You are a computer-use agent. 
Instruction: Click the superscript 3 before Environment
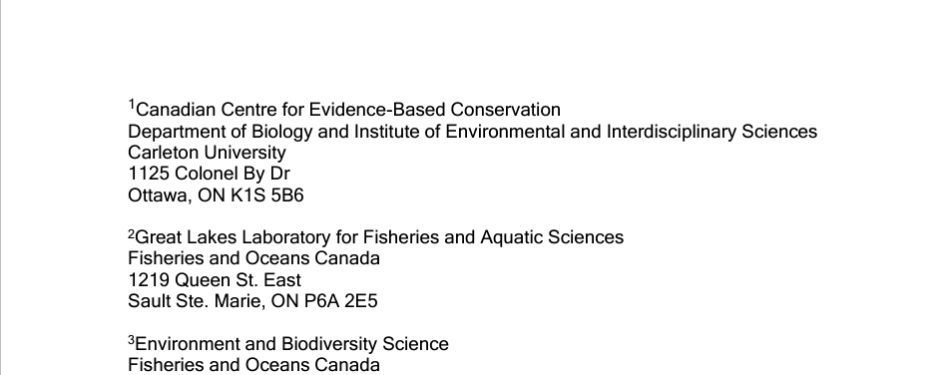131,339
